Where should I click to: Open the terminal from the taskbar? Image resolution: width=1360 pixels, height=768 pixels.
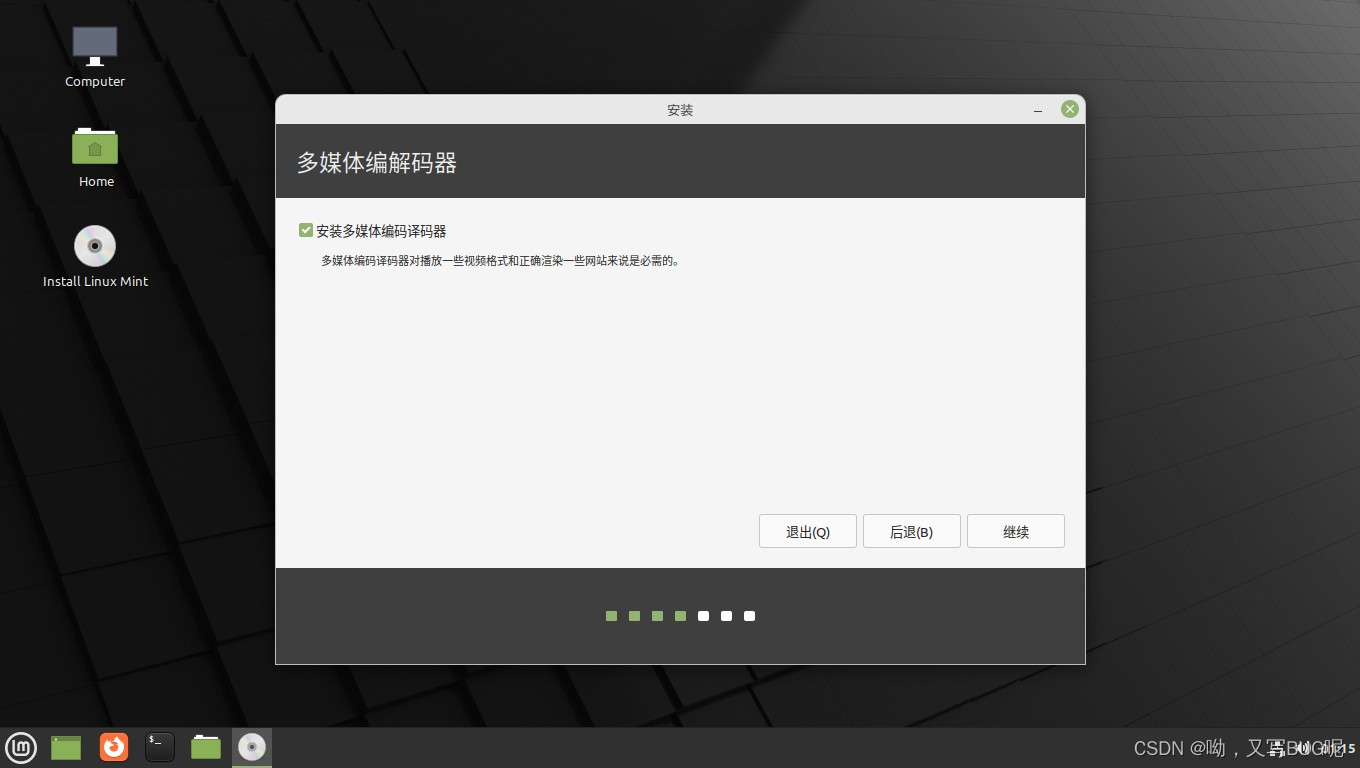(160, 747)
